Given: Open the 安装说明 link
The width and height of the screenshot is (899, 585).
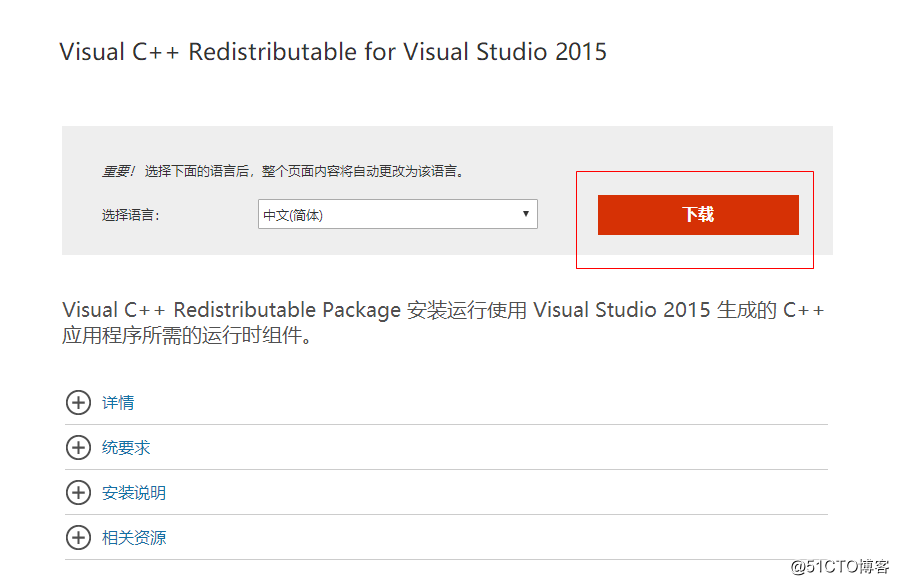Looking at the screenshot, I should click(134, 493).
